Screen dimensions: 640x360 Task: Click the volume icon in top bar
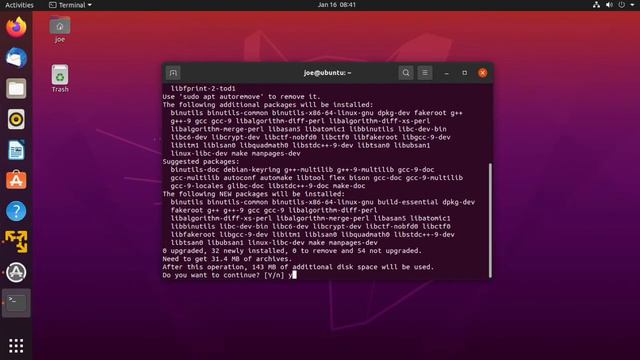click(x=609, y=5)
